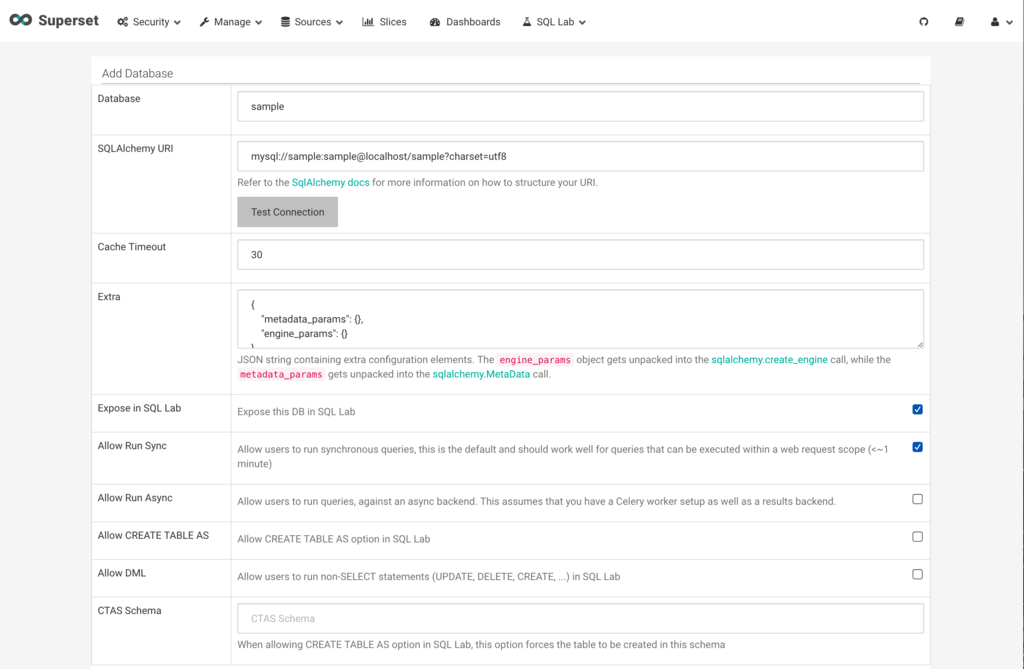Expand the Security dropdown arrow
1024x669 pixels.
pyautogui.click(x=177, y=23)
